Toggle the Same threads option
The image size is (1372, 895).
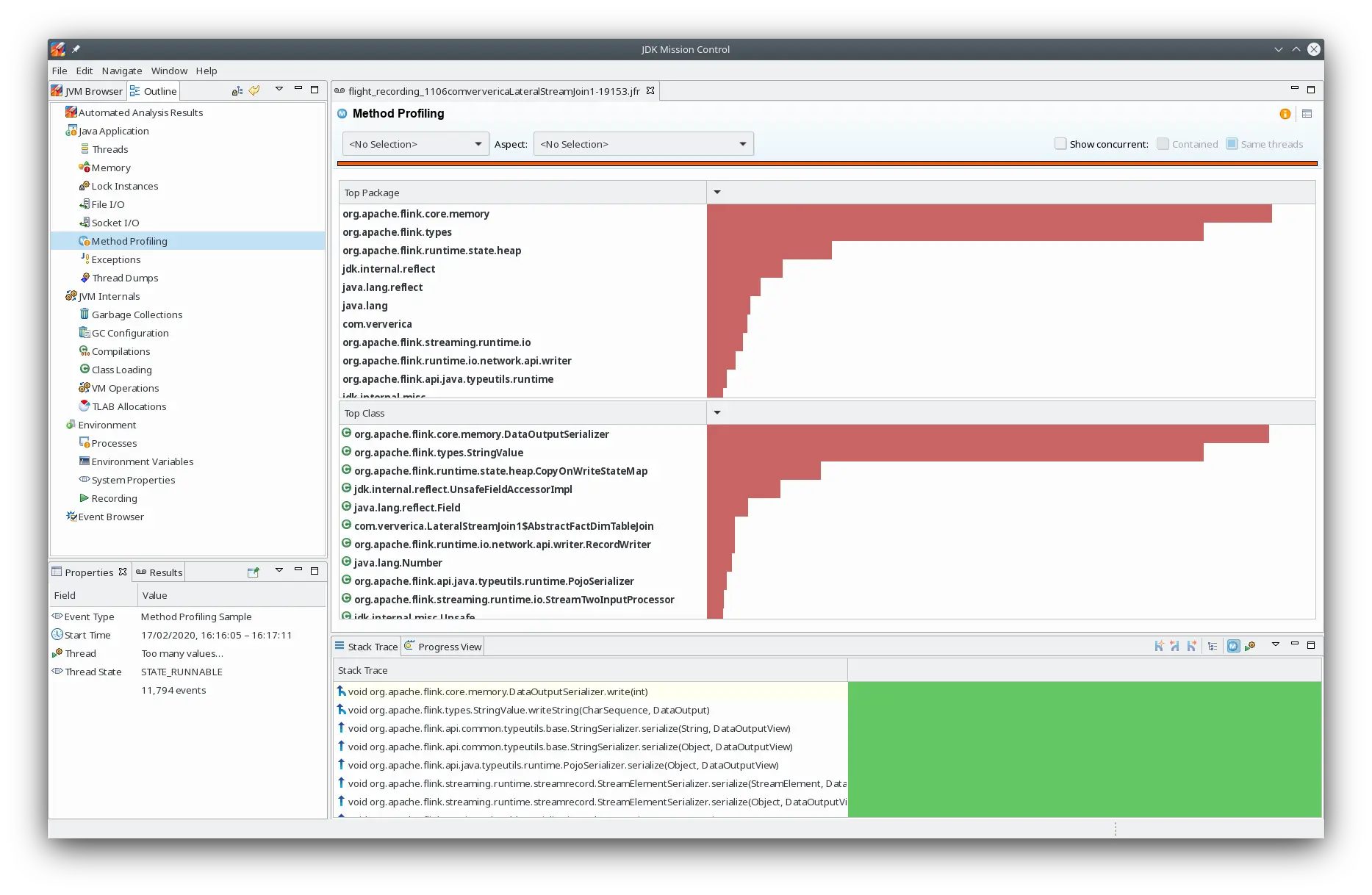(1231, 143)
